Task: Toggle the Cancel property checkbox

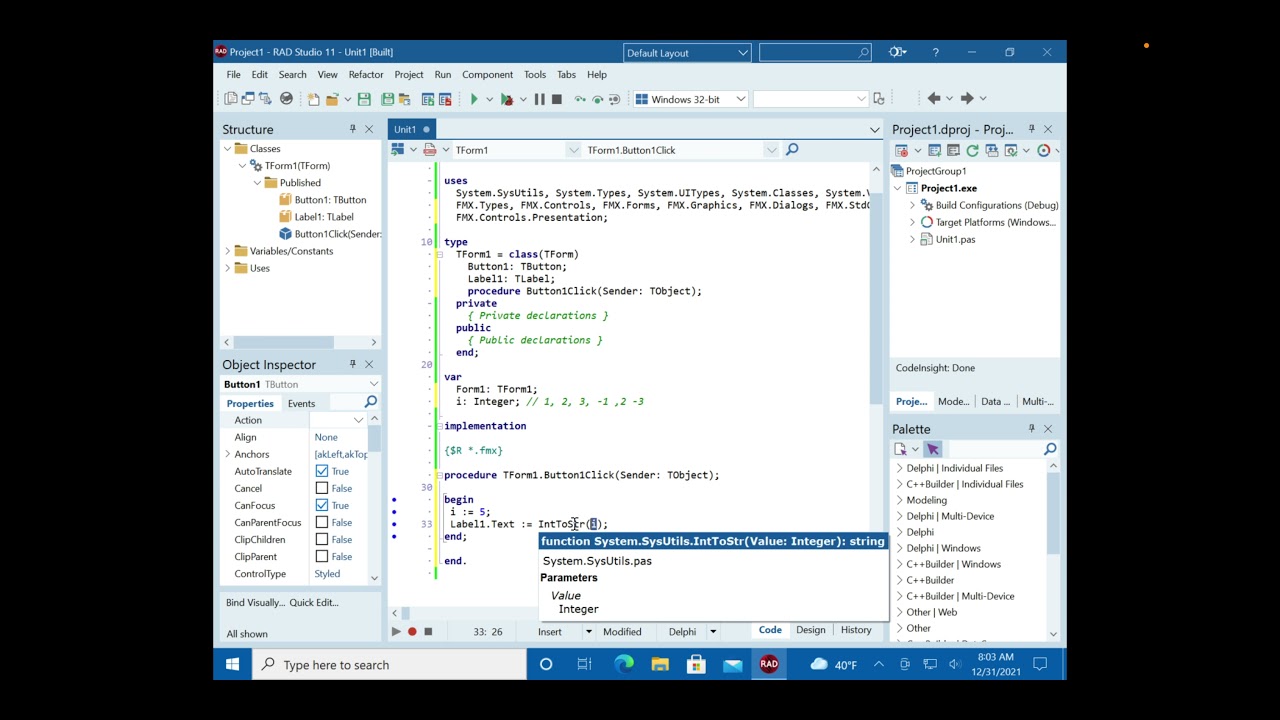Action: (322, 488)
